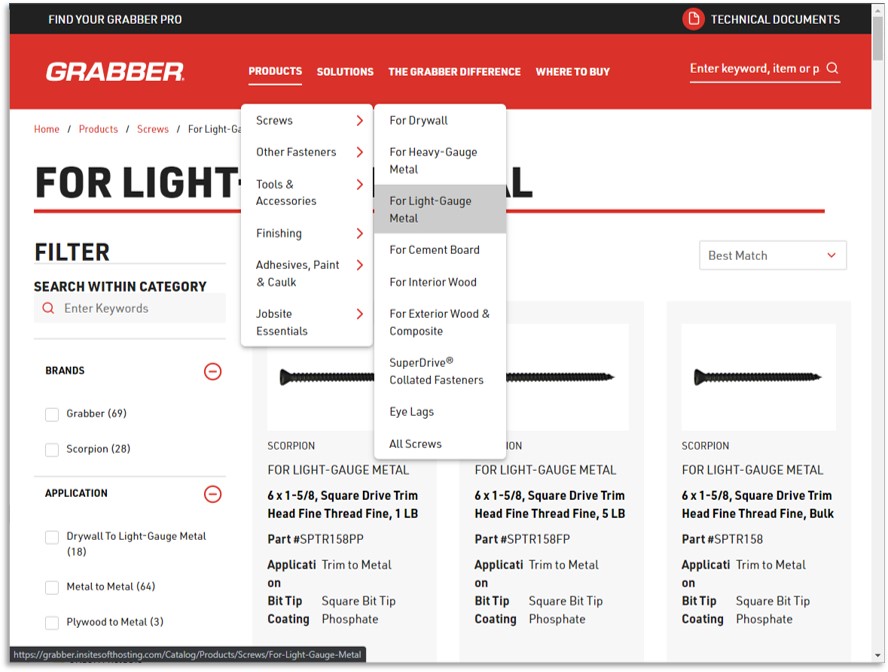888x672 pixels.
Task: Click the Technical Documents red icon
Action: (x=693, y=19)
